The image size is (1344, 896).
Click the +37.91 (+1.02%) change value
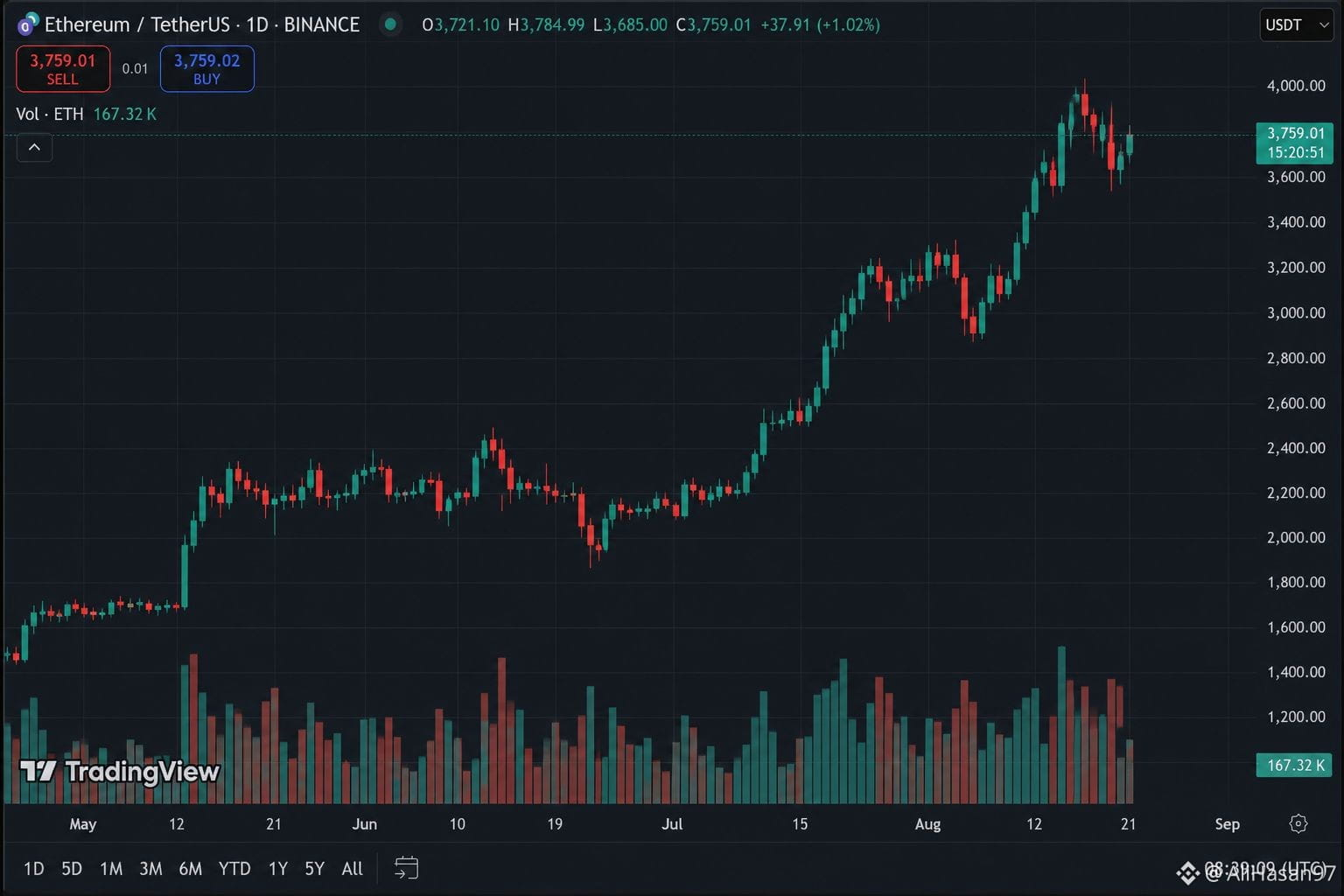tap(820, 24)
